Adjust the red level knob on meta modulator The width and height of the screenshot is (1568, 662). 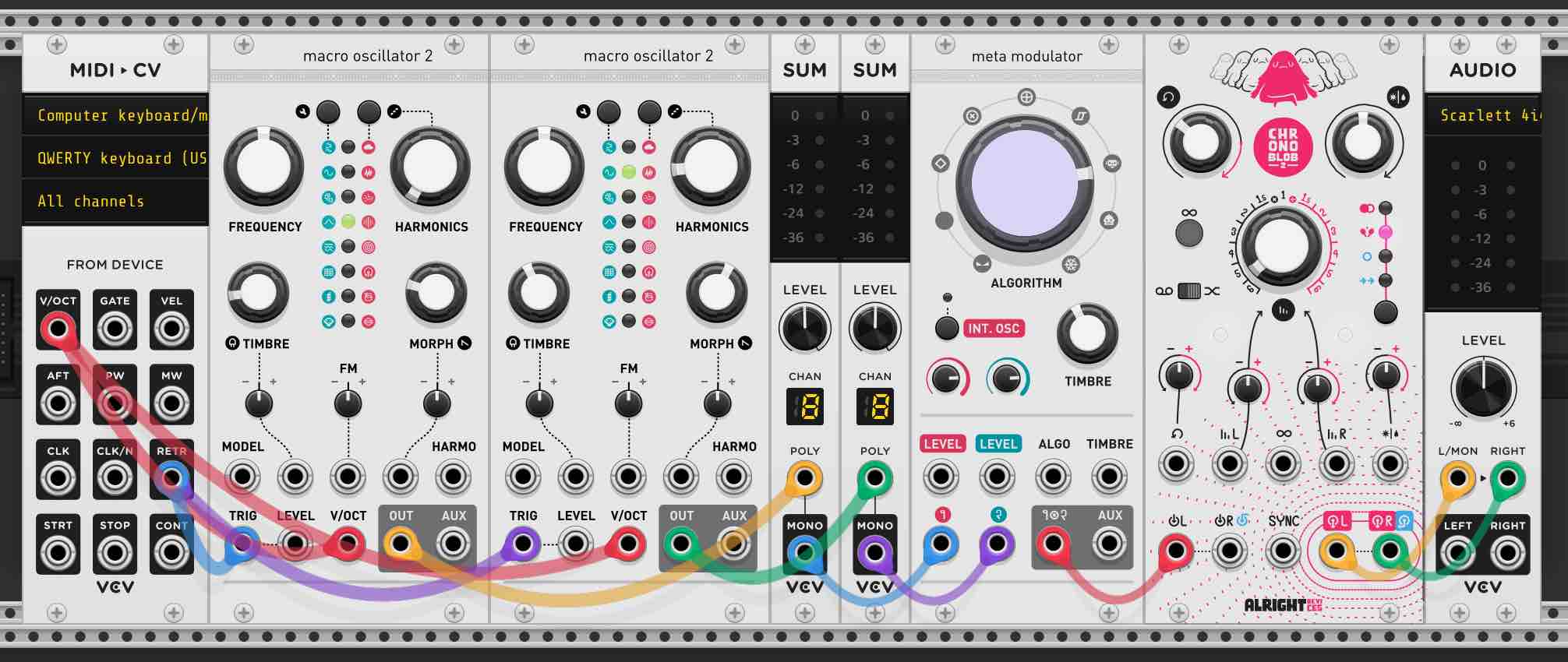tap(946, 379)
